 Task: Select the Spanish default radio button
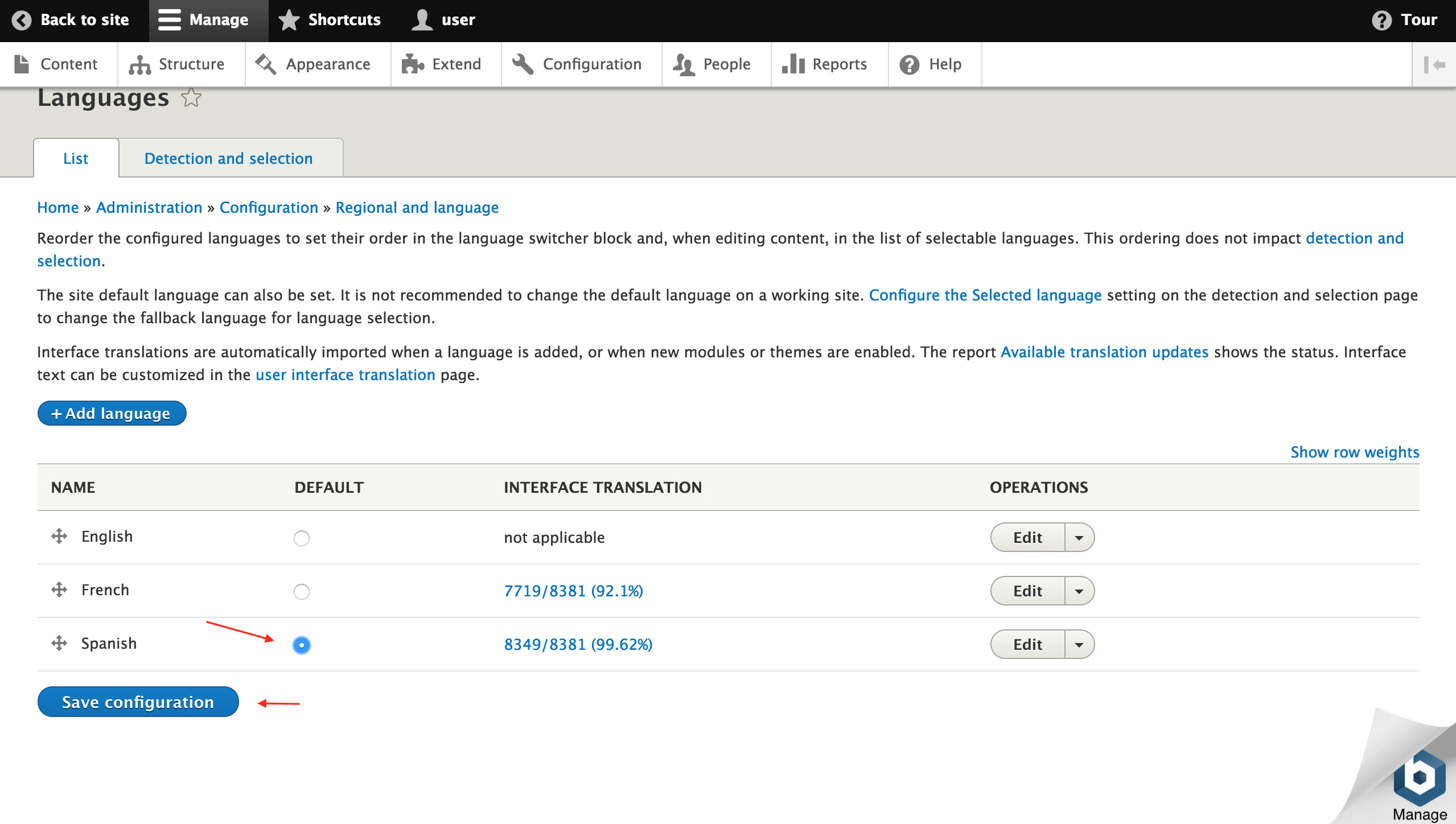tap(301, 645)
